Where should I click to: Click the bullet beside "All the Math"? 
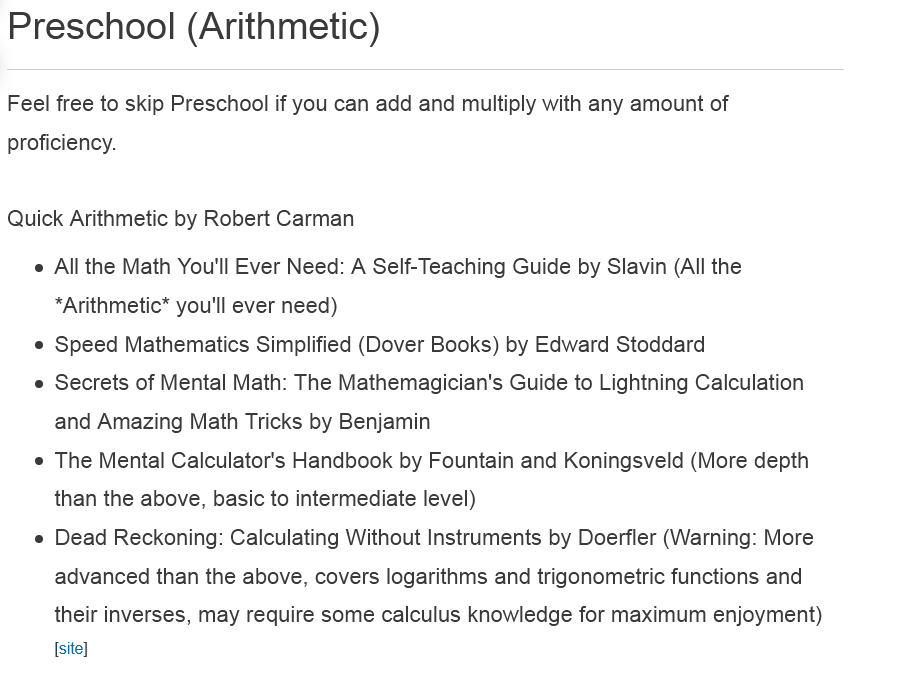click(x=39, y=268)
